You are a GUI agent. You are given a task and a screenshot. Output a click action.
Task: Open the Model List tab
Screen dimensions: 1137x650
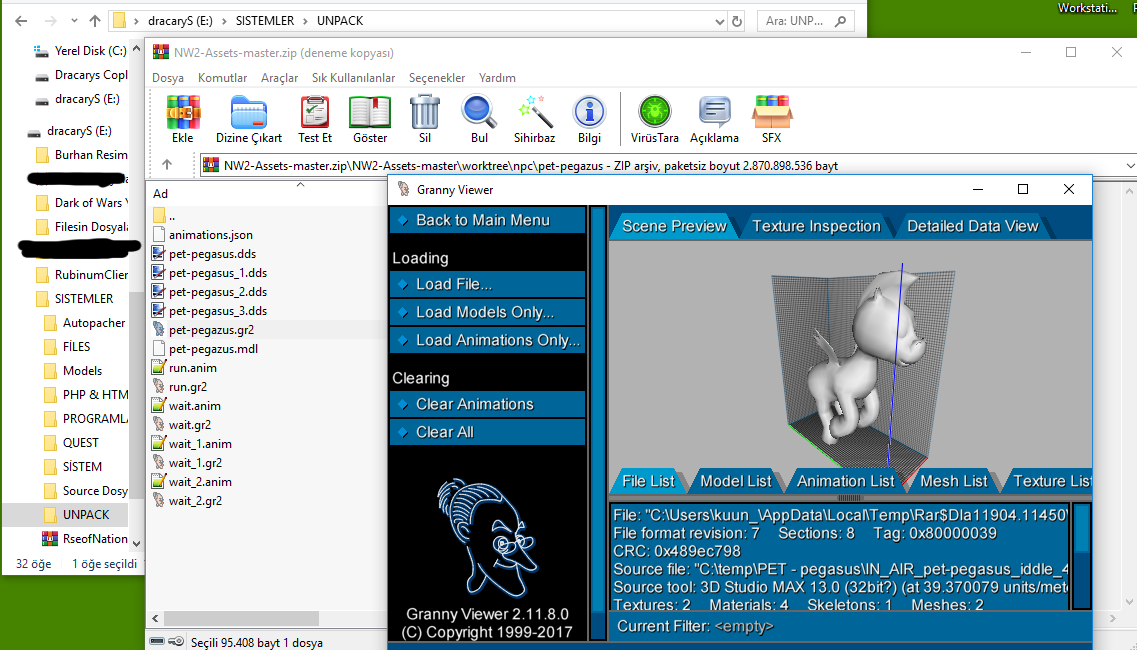pos(735,481)
